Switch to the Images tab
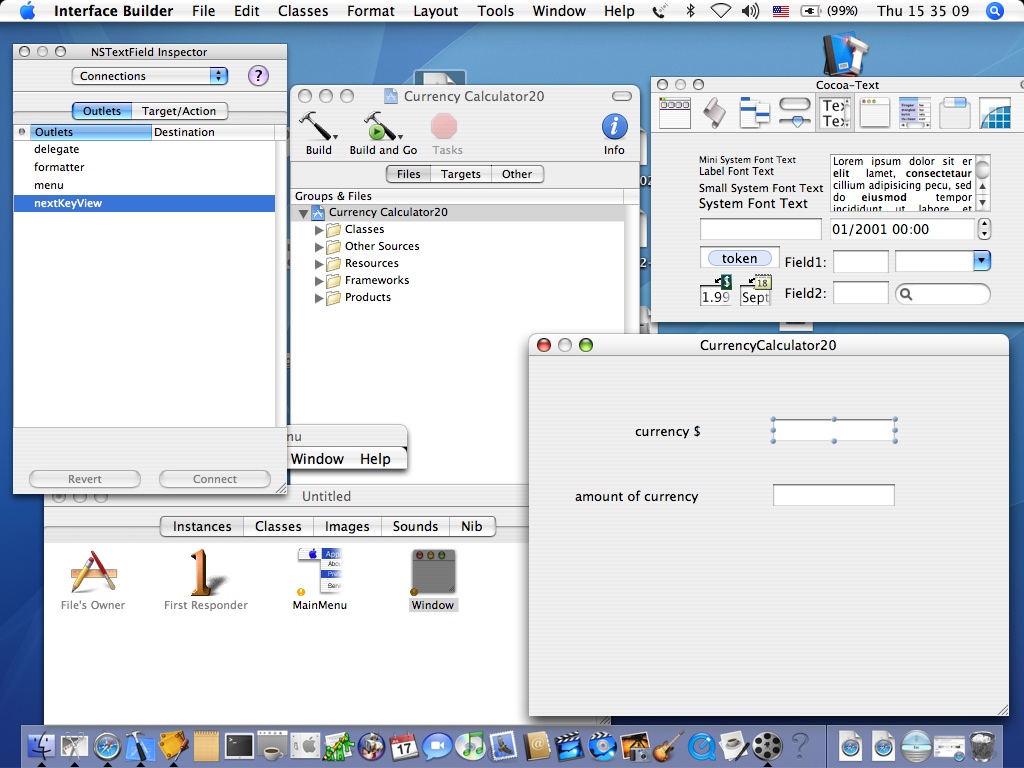The image size is (1024, 768). click(x=347, y=526)
